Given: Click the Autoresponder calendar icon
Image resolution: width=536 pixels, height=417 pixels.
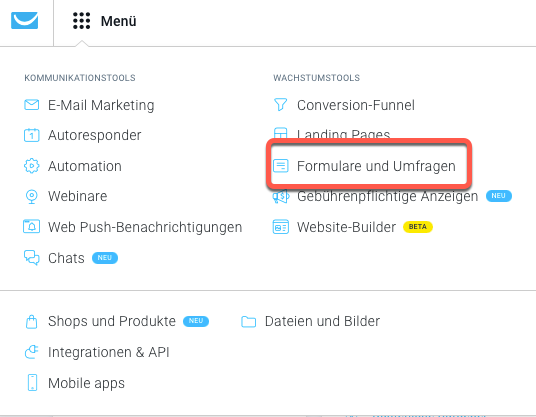Looking at the screenshot, I should [x=31, y=135].
